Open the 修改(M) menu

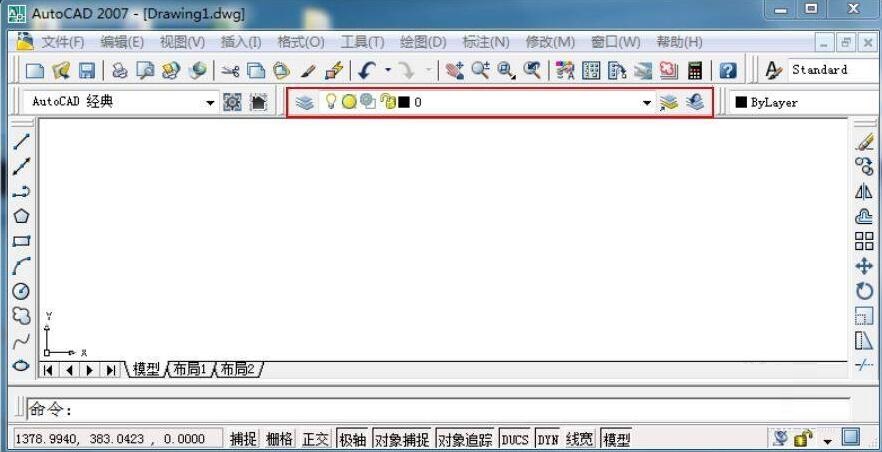(550, 42)
